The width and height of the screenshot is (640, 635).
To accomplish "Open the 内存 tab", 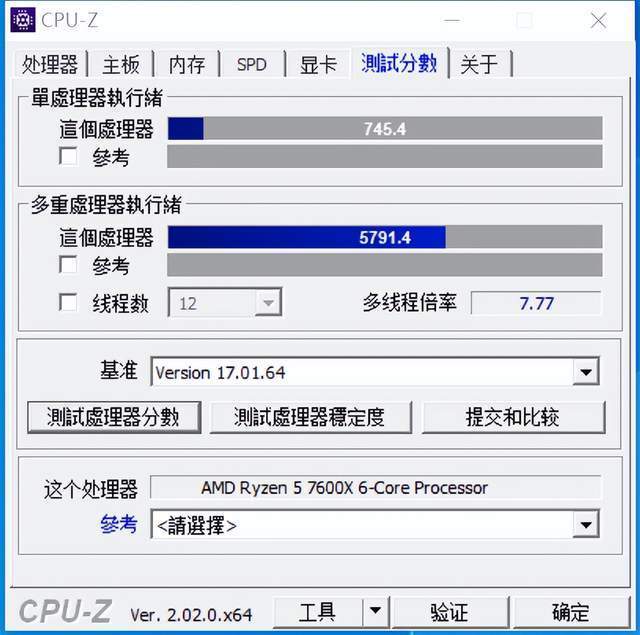I will point(187,64).
